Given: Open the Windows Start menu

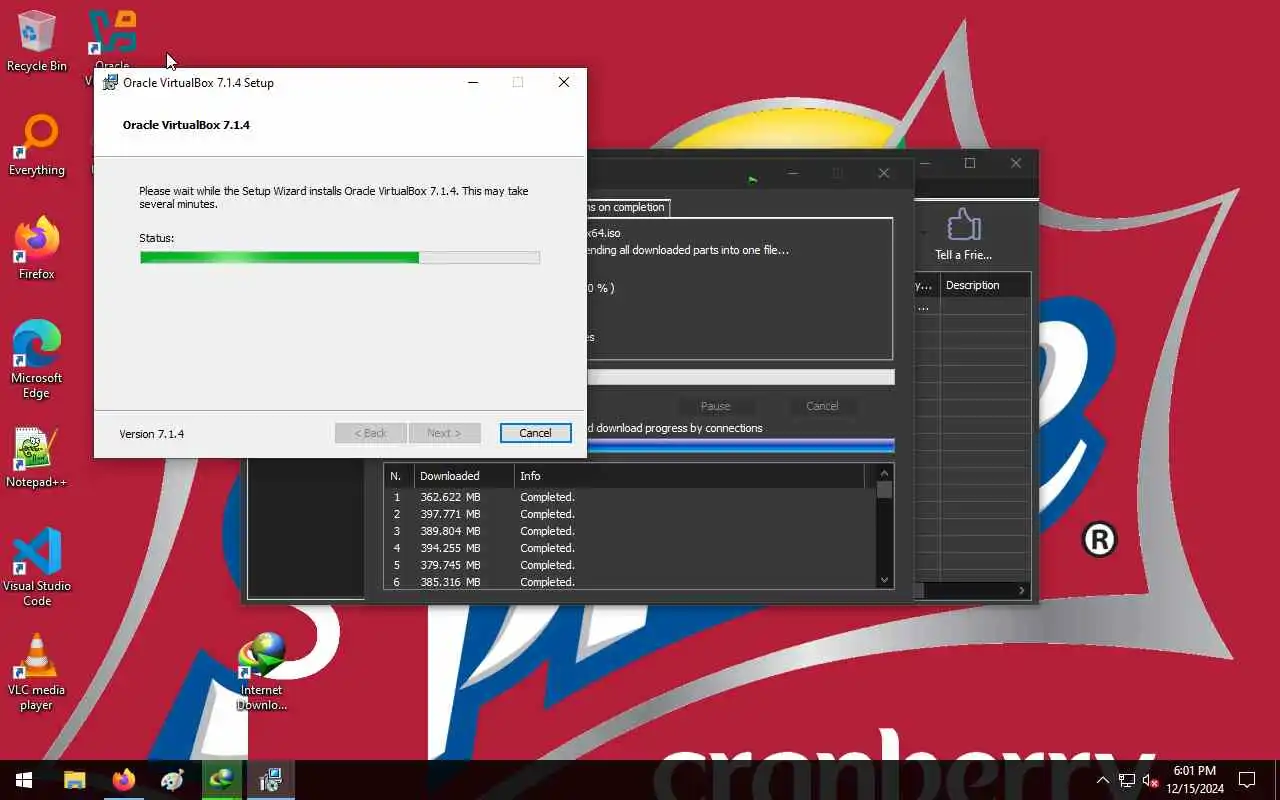Looking at the screenshot, I should (x=24, y=780).
